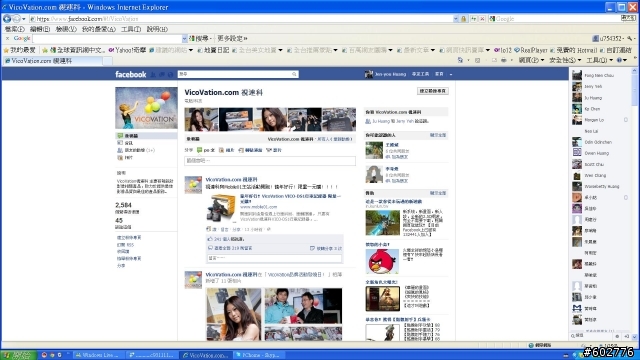Click the IE home page icon
Image resolution: width=640 pixels, height=360 pixels.
(x=460, y=60)
